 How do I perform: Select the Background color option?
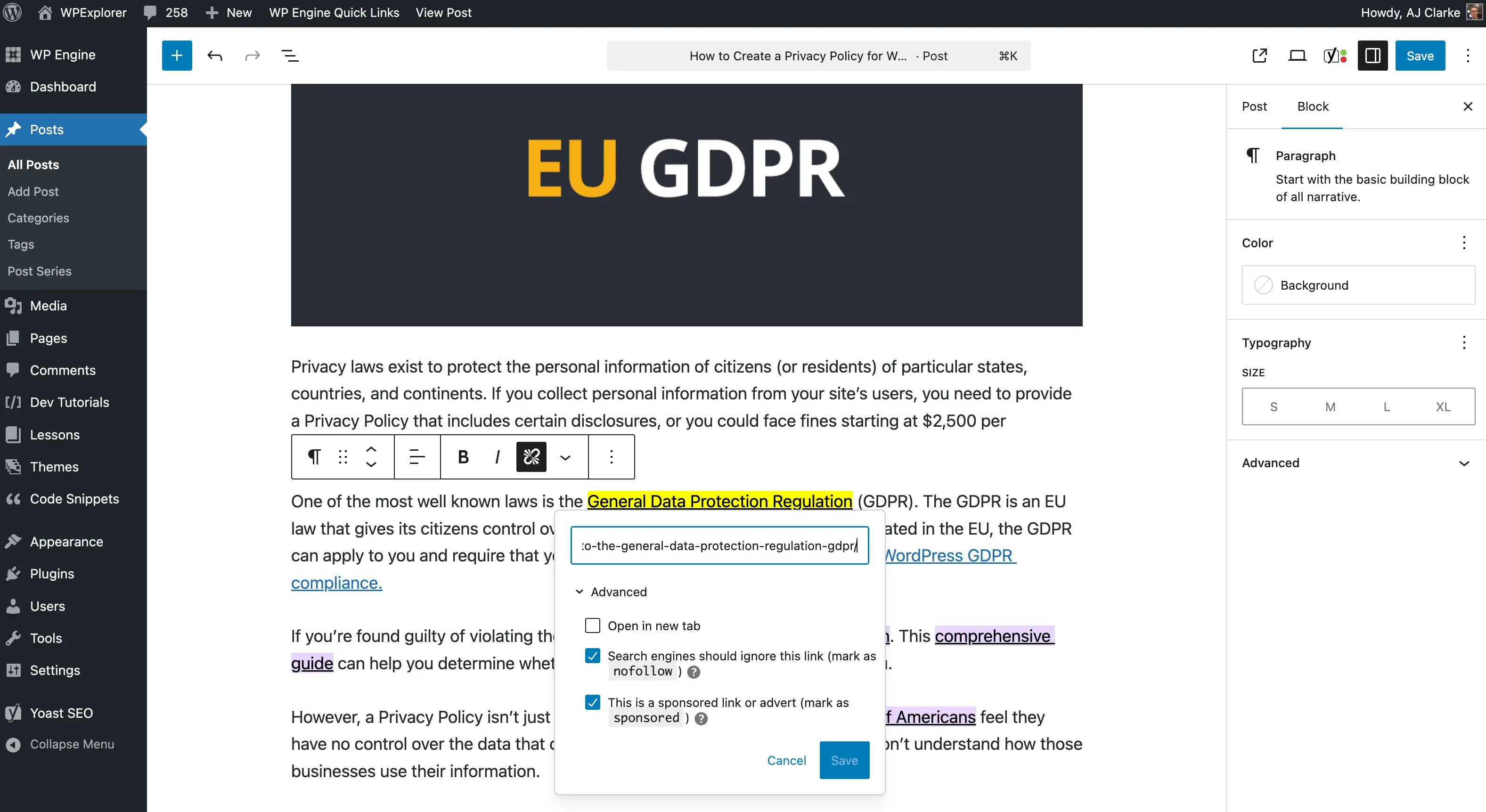pyautogui.click(x=1358, y=285)
